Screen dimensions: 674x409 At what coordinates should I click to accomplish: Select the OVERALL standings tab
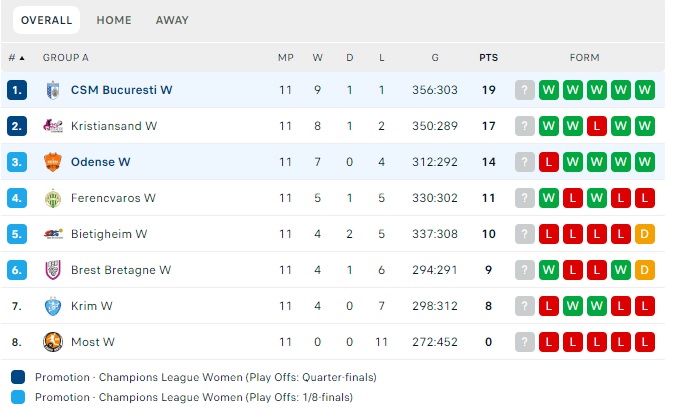pyautogui.click(x=47, y=20)
